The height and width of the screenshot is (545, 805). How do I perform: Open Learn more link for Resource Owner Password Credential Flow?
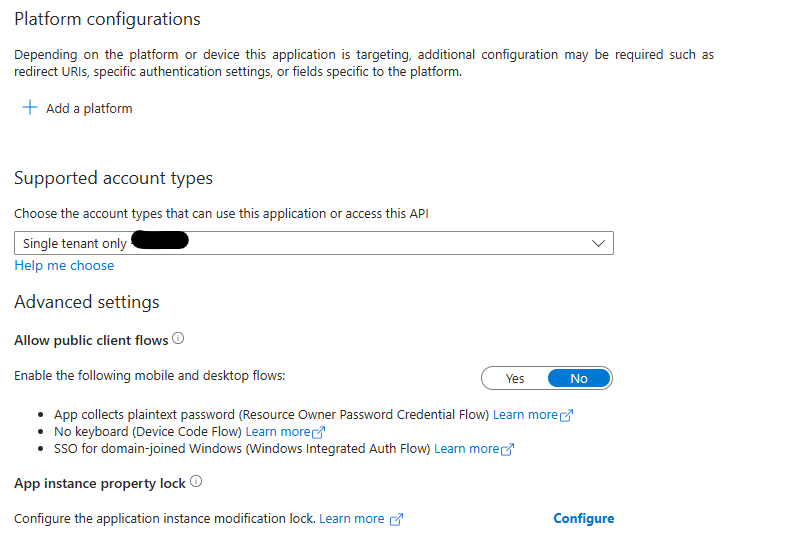525,415
